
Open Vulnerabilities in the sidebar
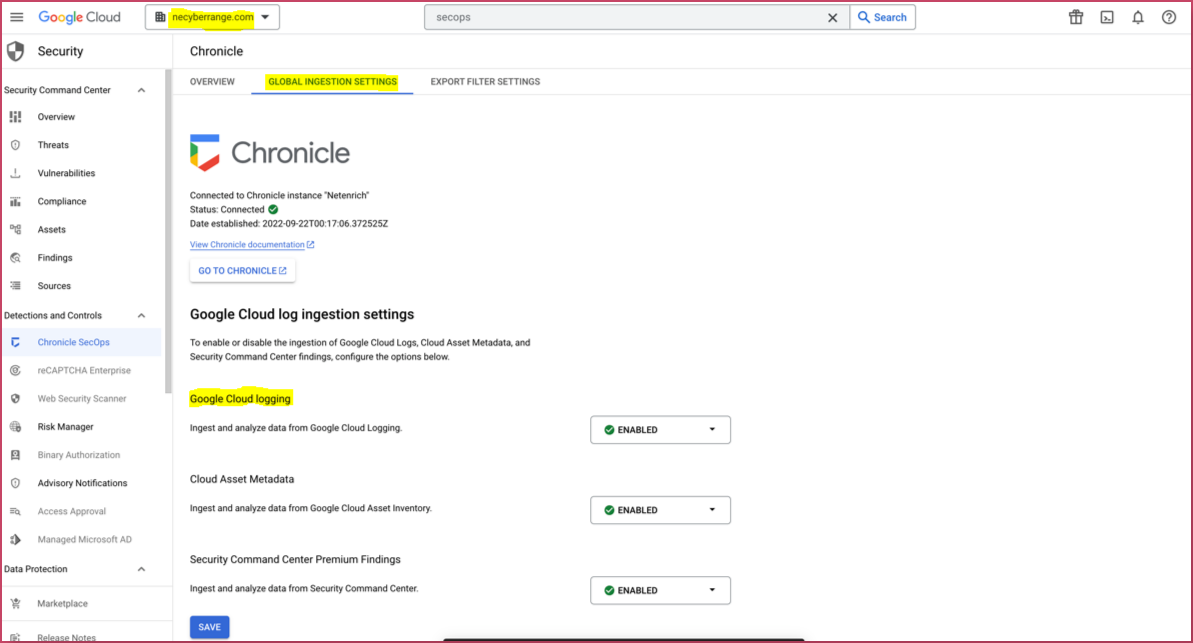tap(66, 173)
